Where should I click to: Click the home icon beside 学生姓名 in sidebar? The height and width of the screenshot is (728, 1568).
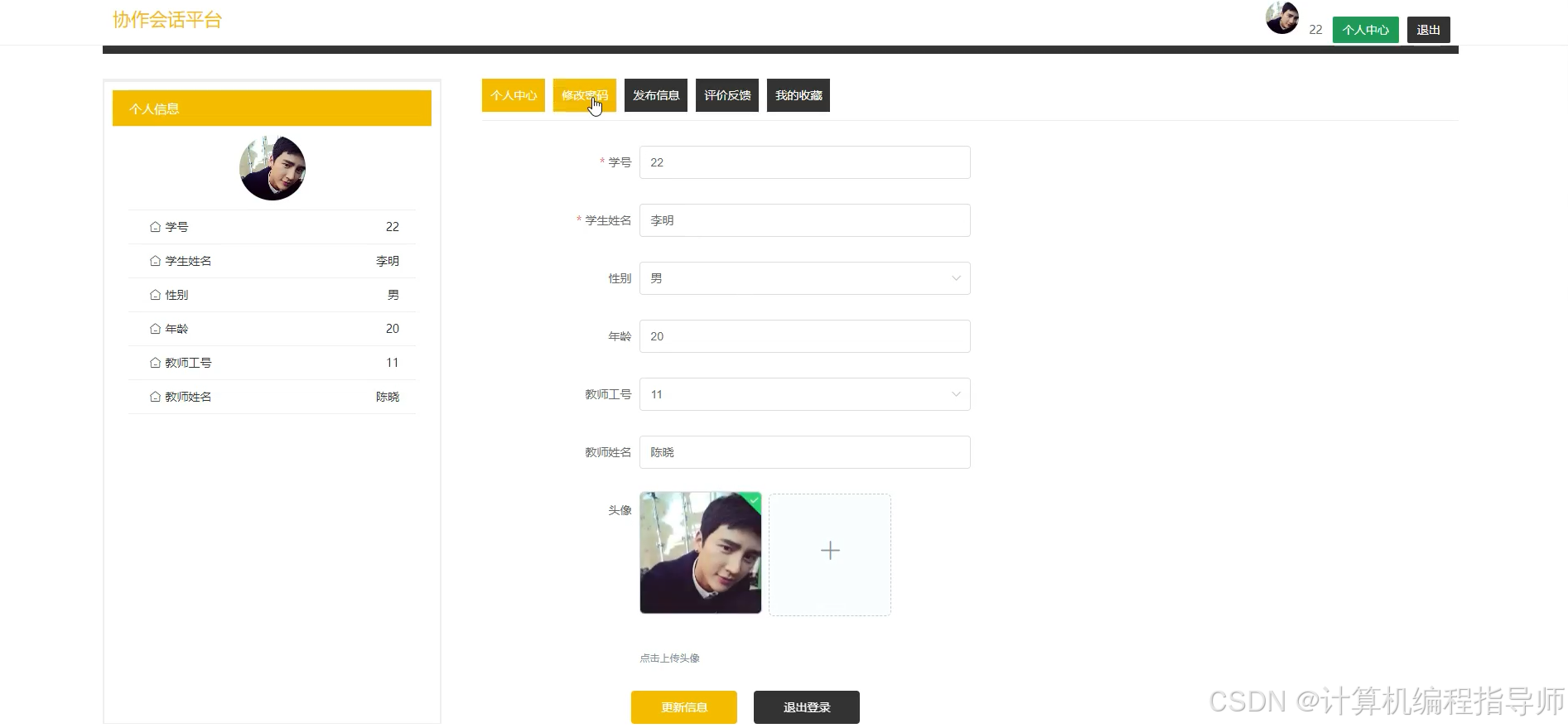pos(155,261)
